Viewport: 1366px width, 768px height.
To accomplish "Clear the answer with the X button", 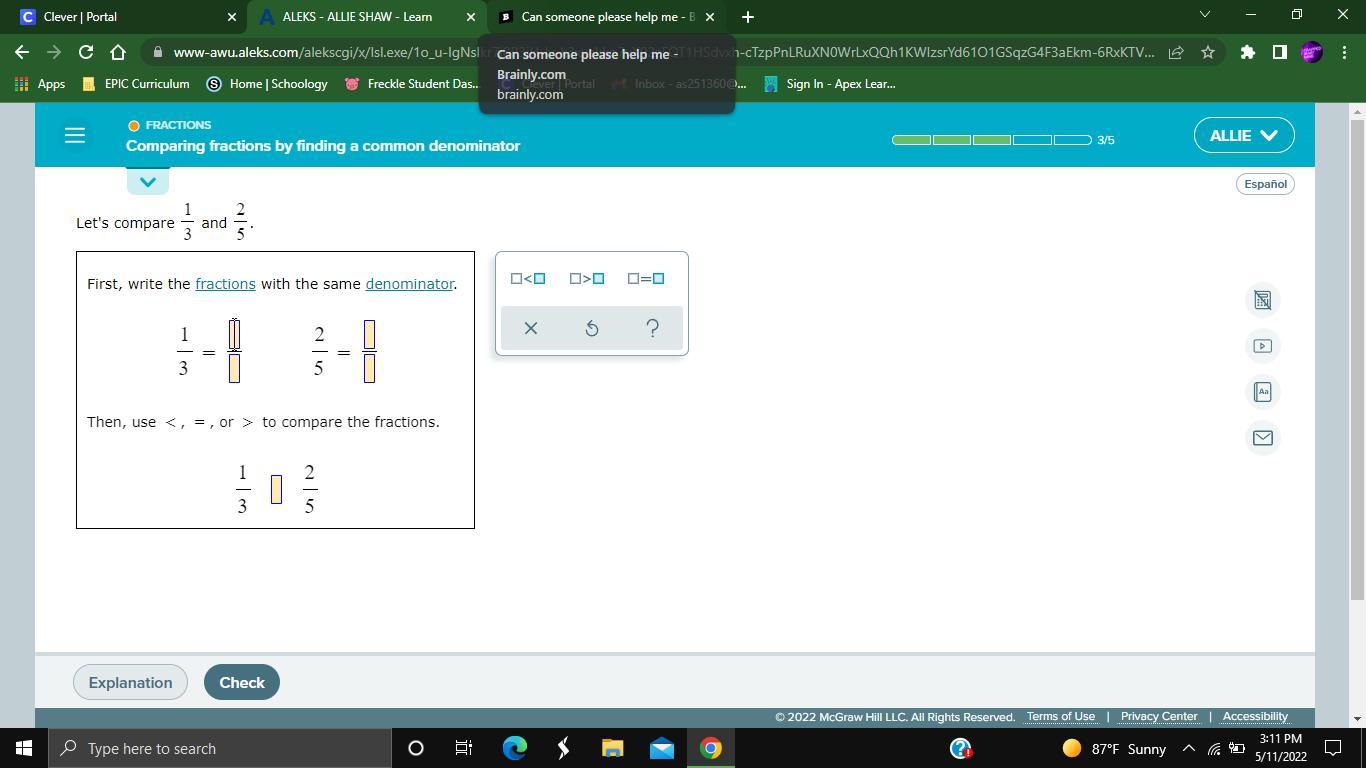I will [531, 328].
